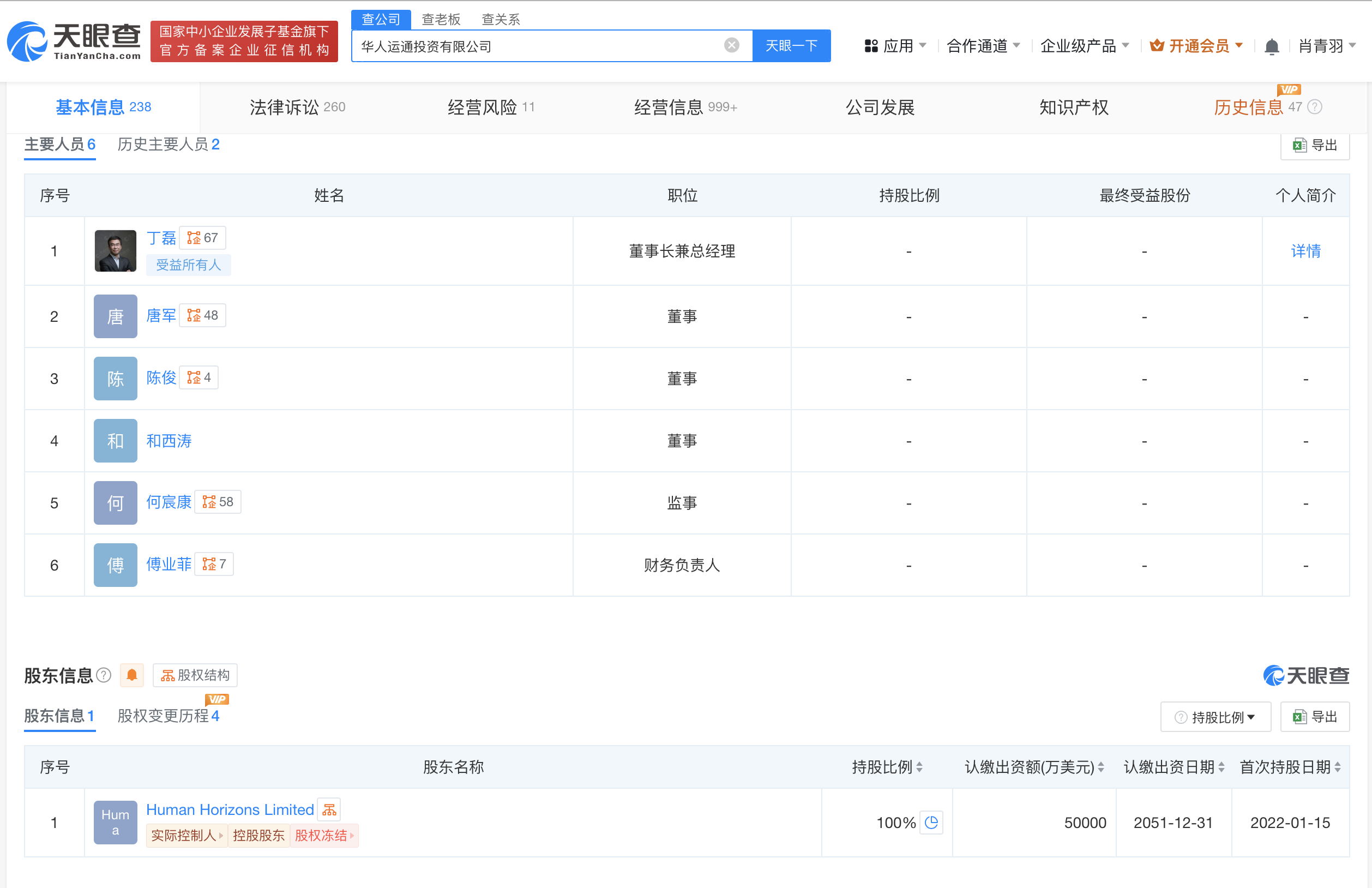This screenshot has width=1372, height=888.
Task: Select the 股权变更历程 4 sub-tab
Action: click(169, 716)
